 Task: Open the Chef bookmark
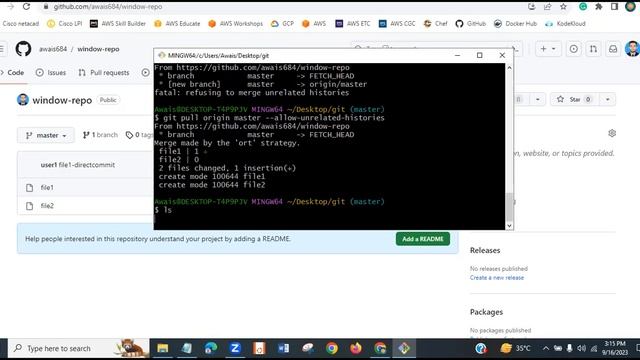pos(436,24)
